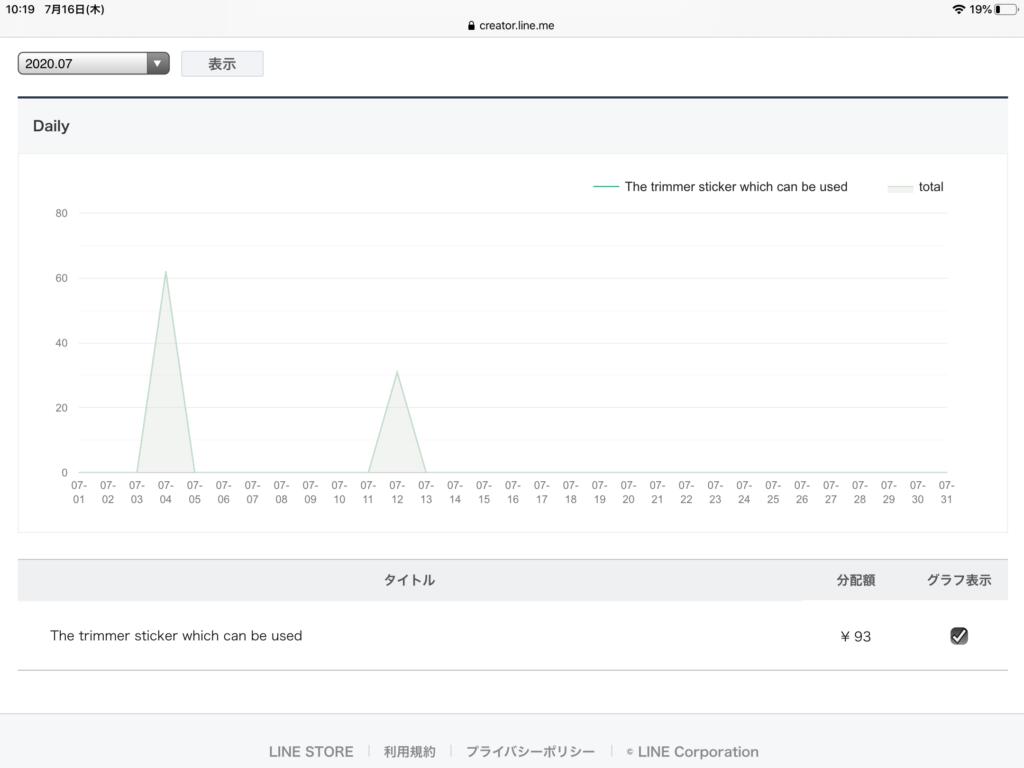The width and height of the screenshot is (1024, 768).
Task: Open the LINE STORE footer link
Action: click(x=311, y=752)
